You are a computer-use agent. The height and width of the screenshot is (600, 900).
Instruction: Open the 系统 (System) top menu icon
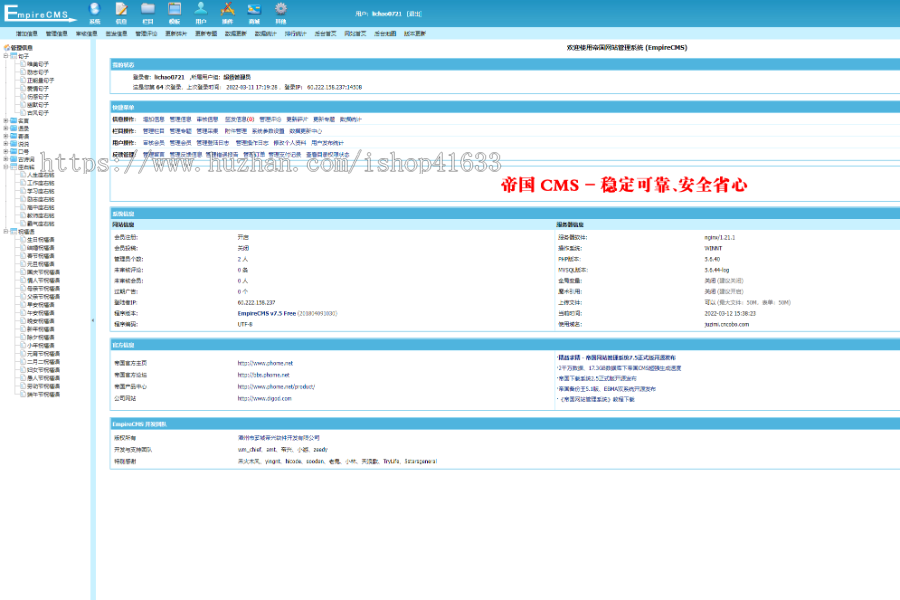pyautogui.click(x=95, y=13)
